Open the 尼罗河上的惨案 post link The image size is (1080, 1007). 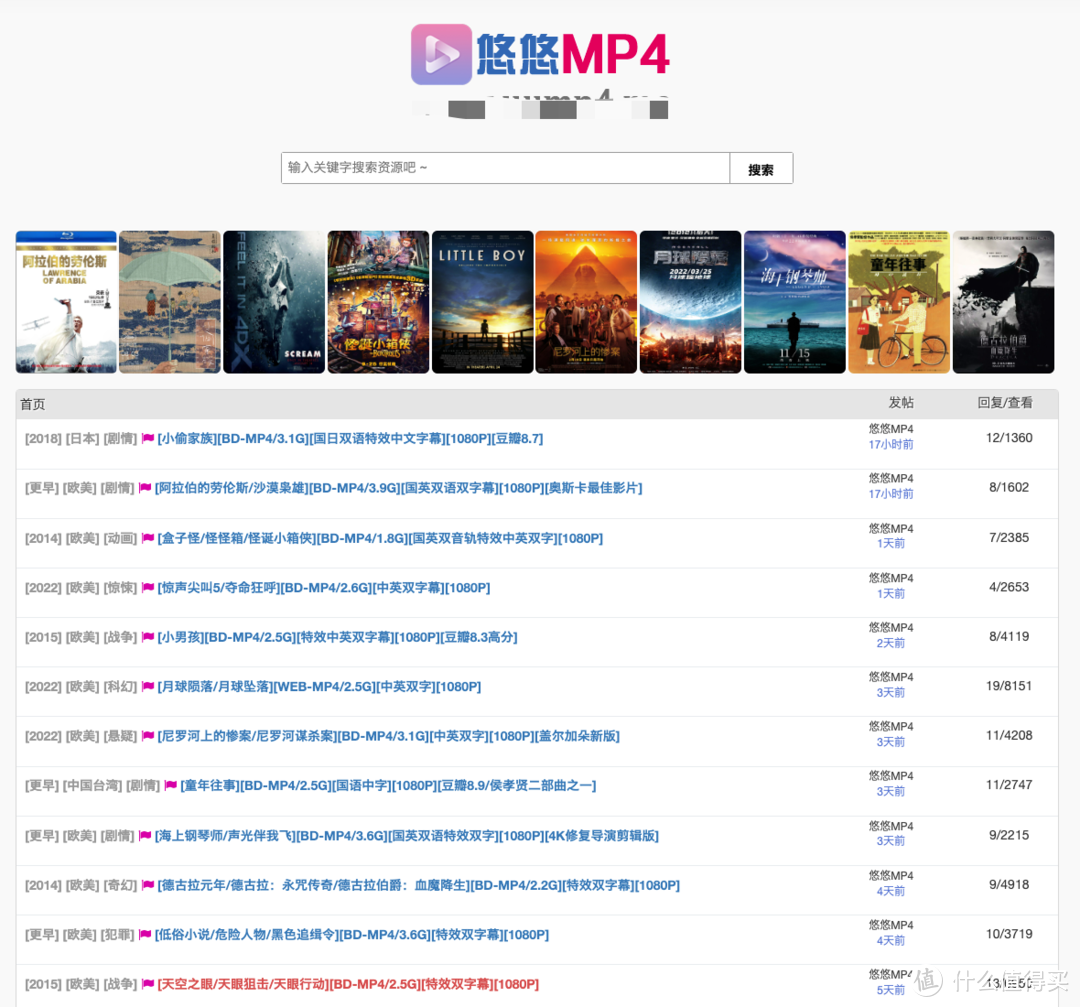coord(388,736)
